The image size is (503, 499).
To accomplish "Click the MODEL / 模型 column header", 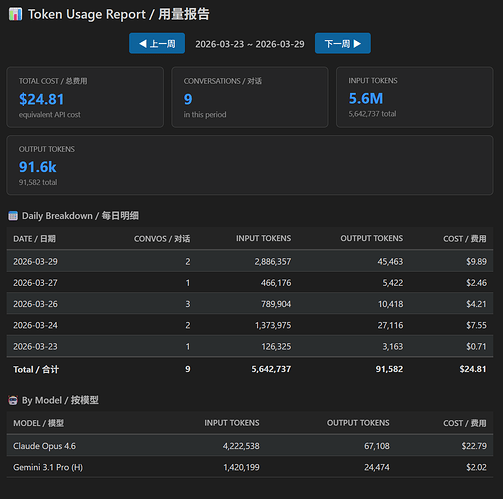I will point(39,423).
